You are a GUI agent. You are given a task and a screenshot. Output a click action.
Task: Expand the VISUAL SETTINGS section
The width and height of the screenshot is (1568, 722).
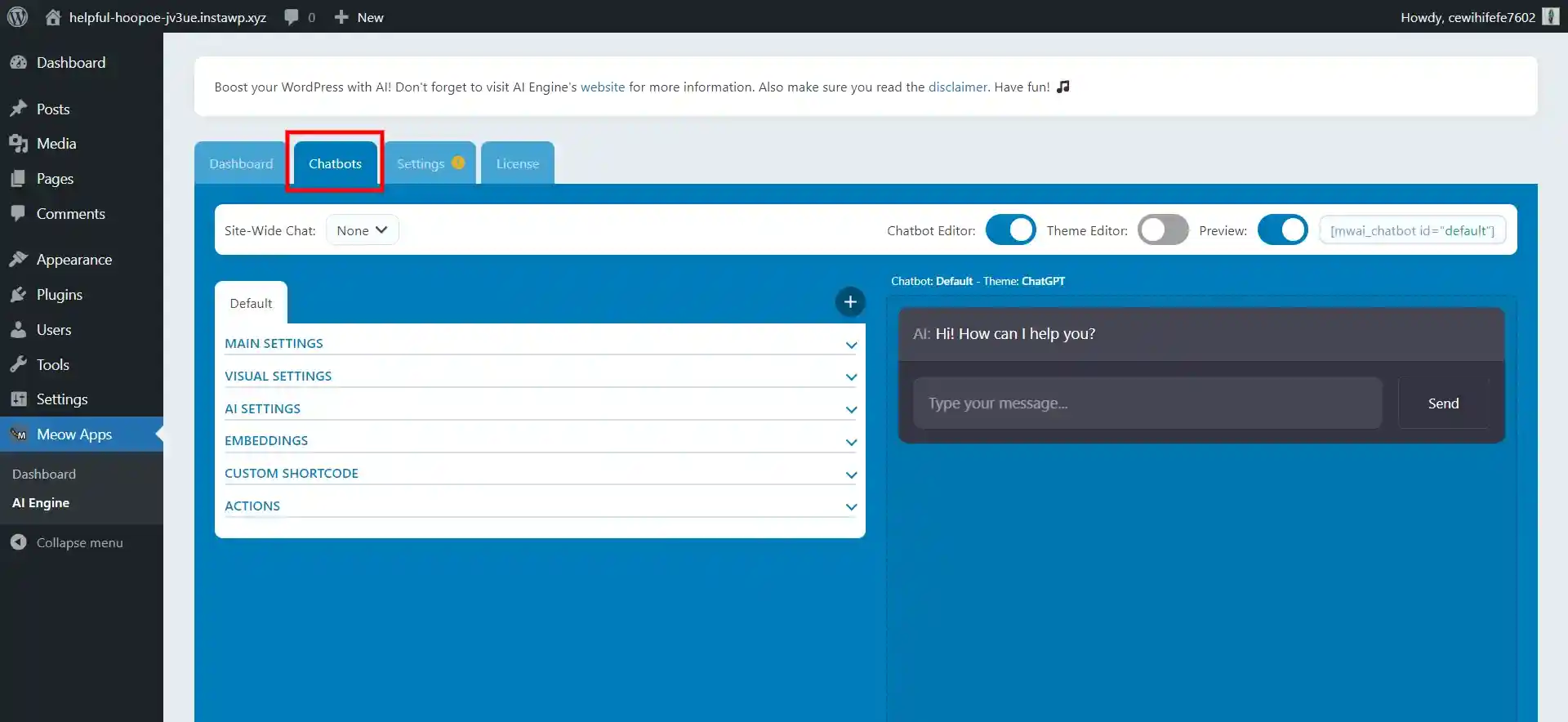tap(541, 377)
